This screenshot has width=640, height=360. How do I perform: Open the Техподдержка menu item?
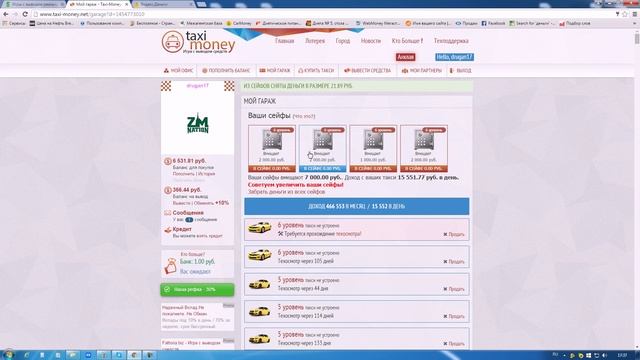(x=451, y=41)
